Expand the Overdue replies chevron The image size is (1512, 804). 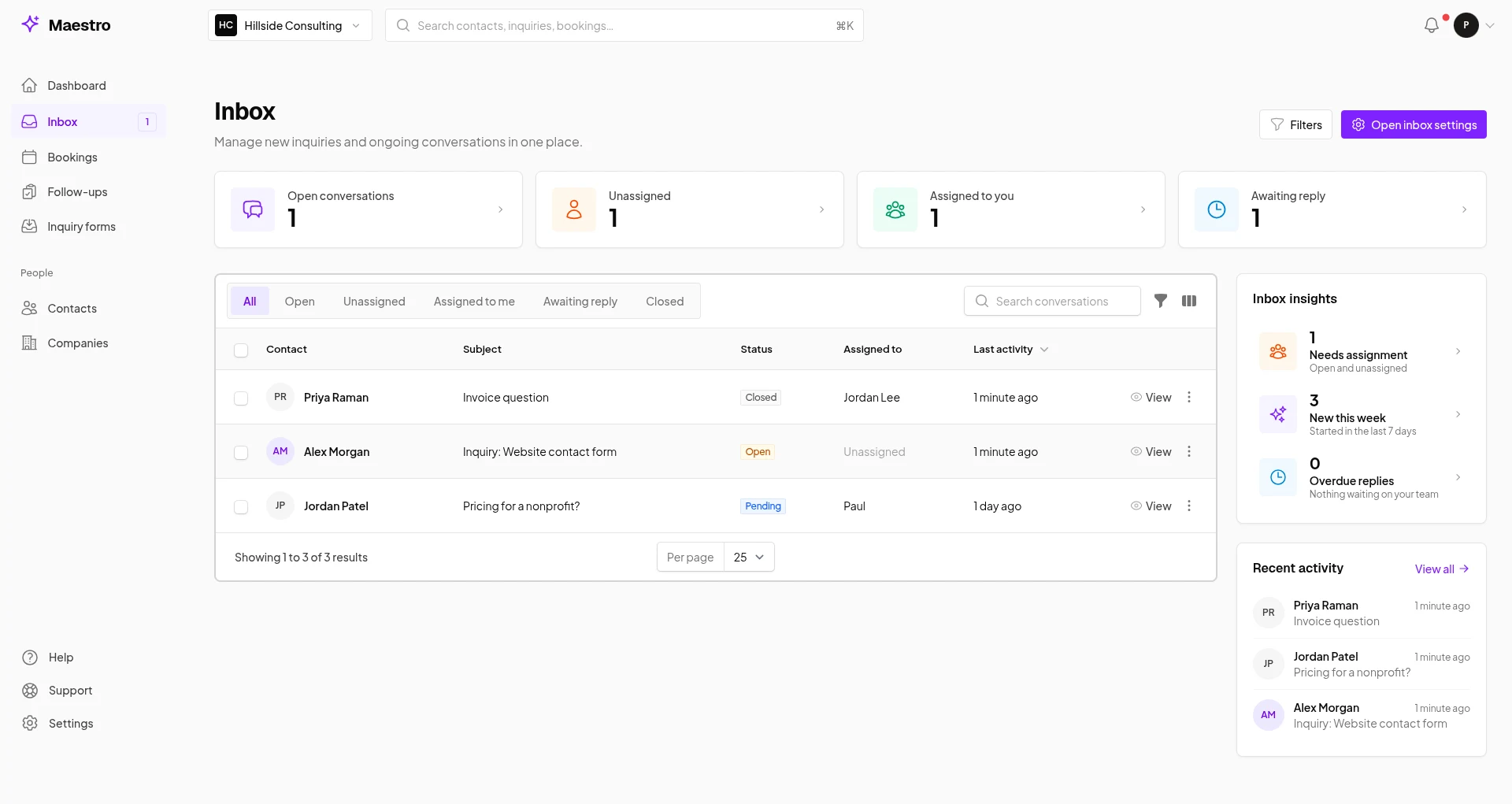[1458, 477]
